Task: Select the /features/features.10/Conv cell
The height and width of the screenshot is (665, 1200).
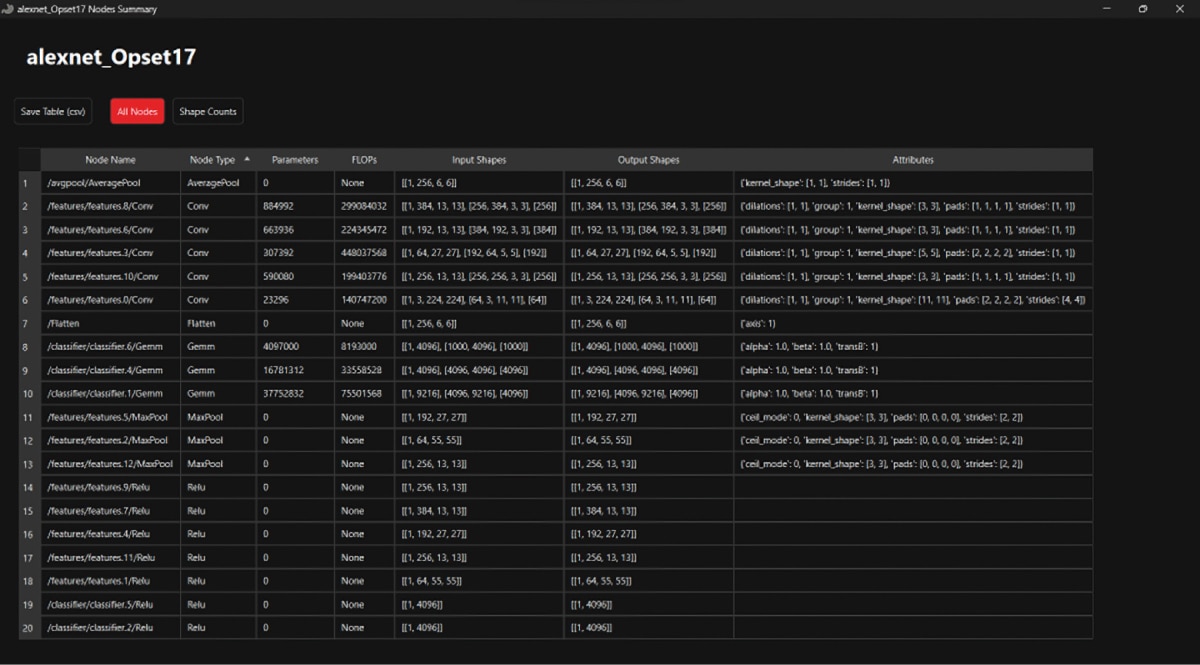Action: (110, 276)
